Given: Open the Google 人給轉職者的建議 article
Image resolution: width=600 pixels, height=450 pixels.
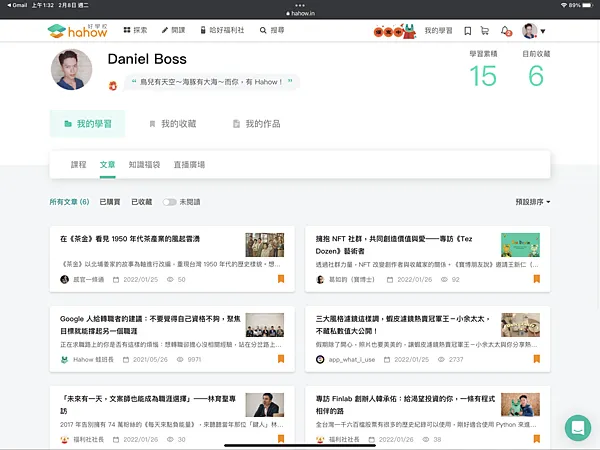Looking at the screenshot, I should click(x=150, y=325).
